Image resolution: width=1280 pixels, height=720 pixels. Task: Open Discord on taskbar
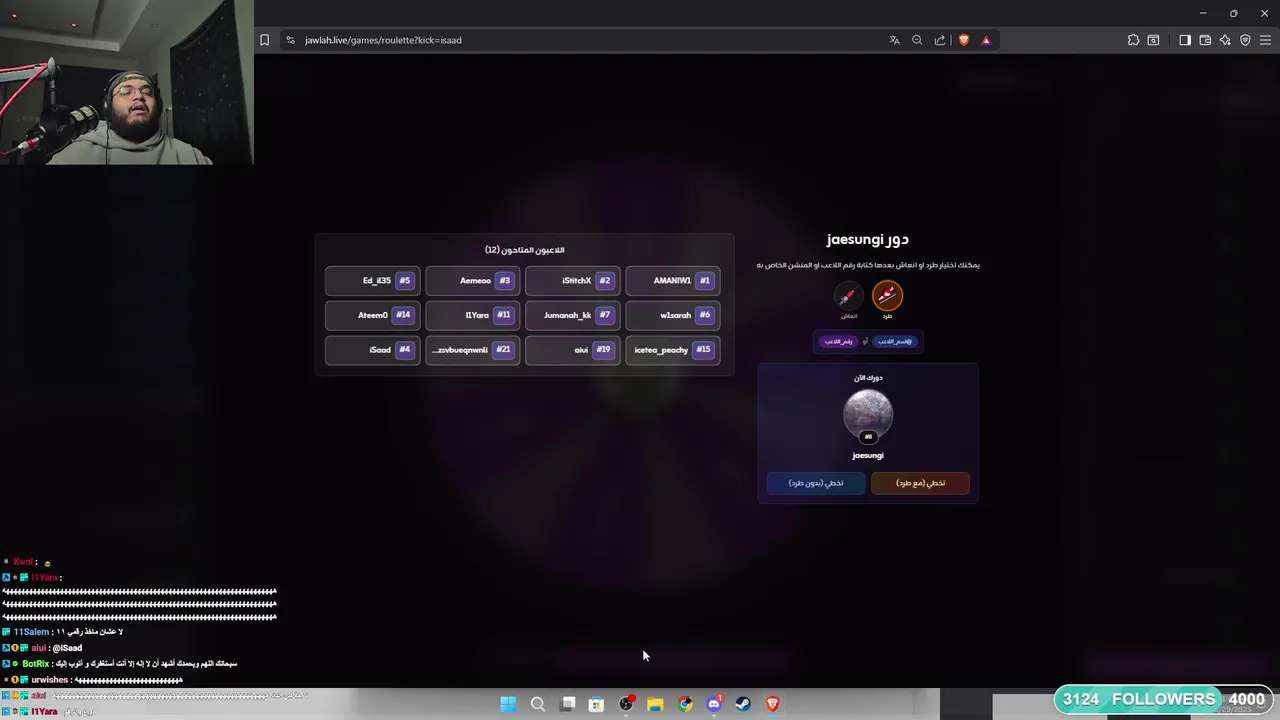(714, 704)
